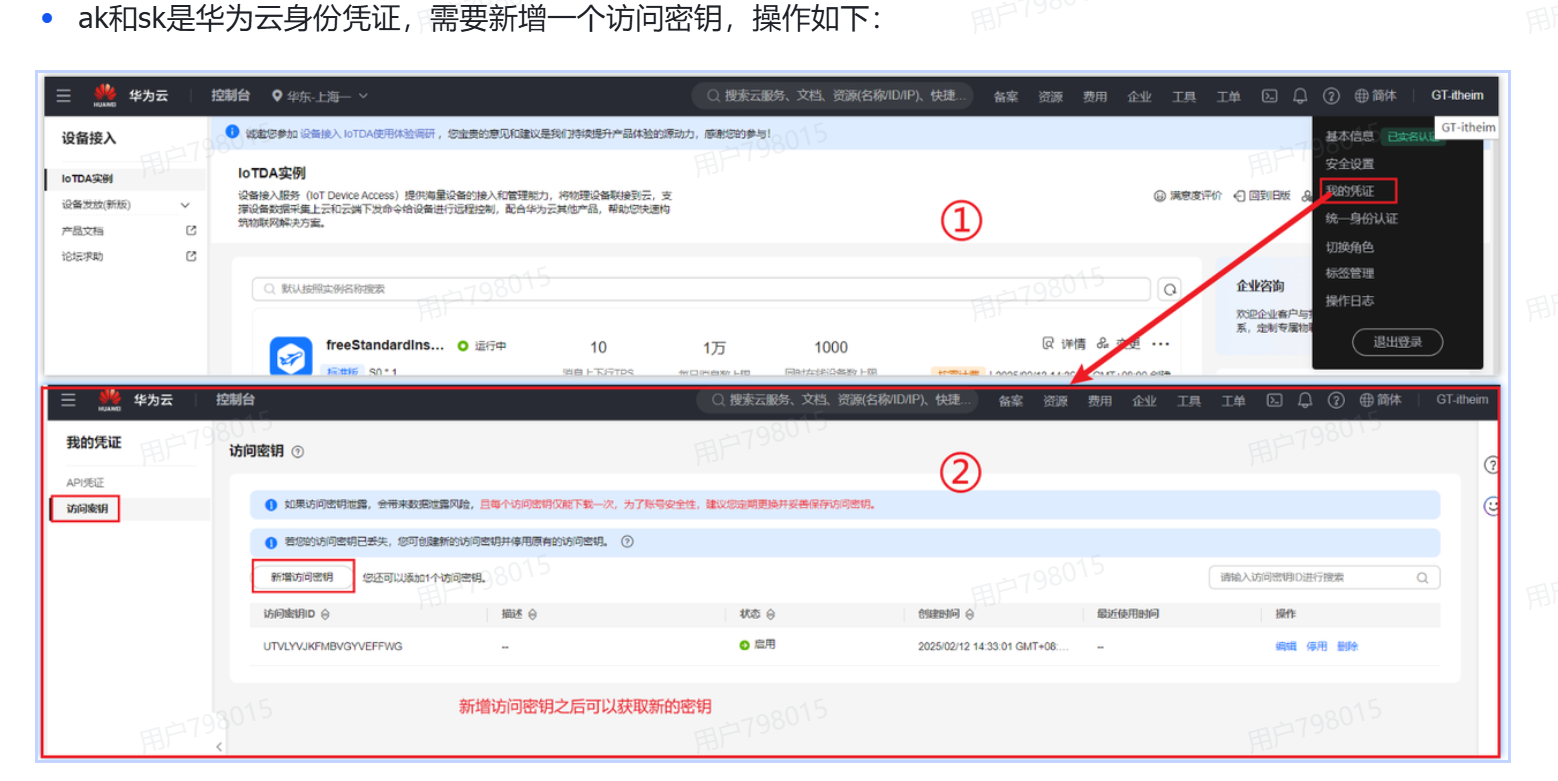Click 删除 for key UTVLYVJKFMBVGYVEFFWG
This screenshot has height=781, width=1558.
pyautogui.click(x=1347, y=646)
